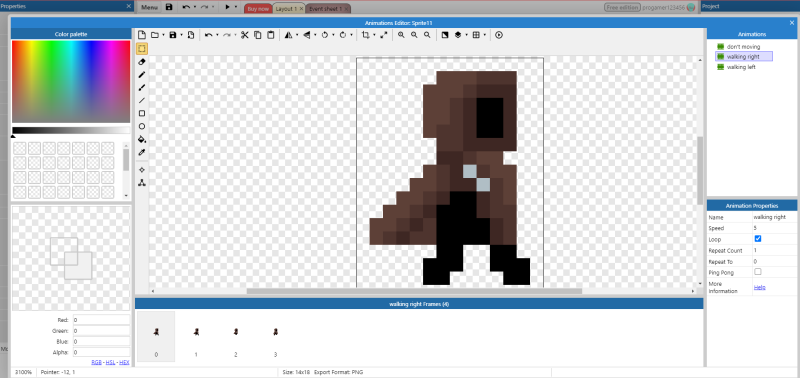The height and width of the screenshot is (378, 800).
Task: Switch to the Event sheet 1 tab
Action: 325,9
